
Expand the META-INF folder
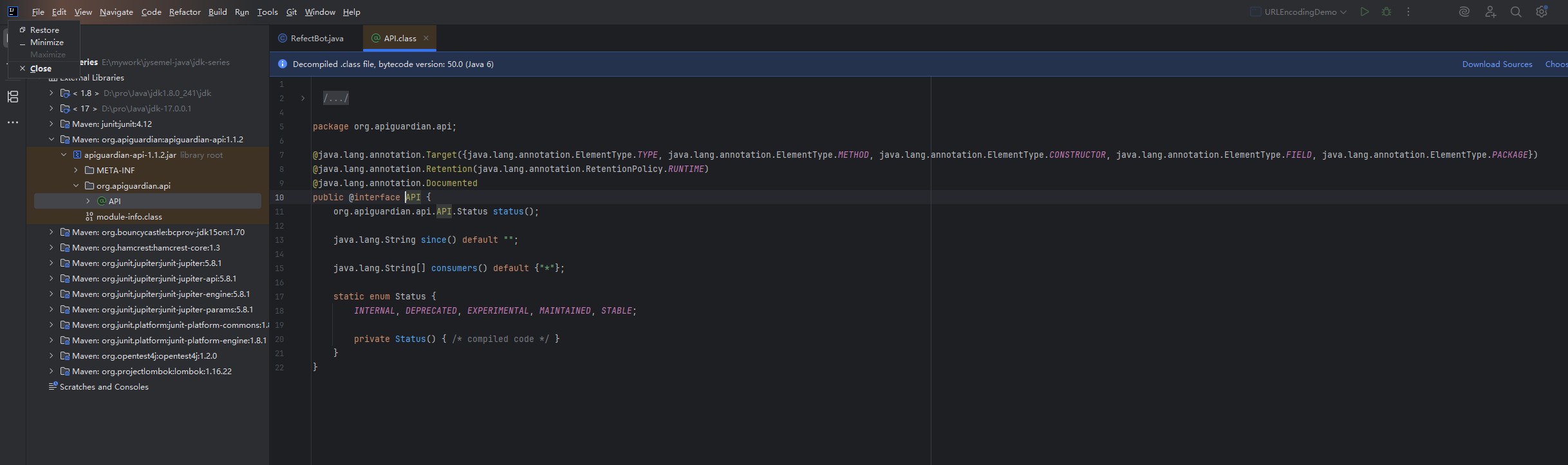coord(76,170)
